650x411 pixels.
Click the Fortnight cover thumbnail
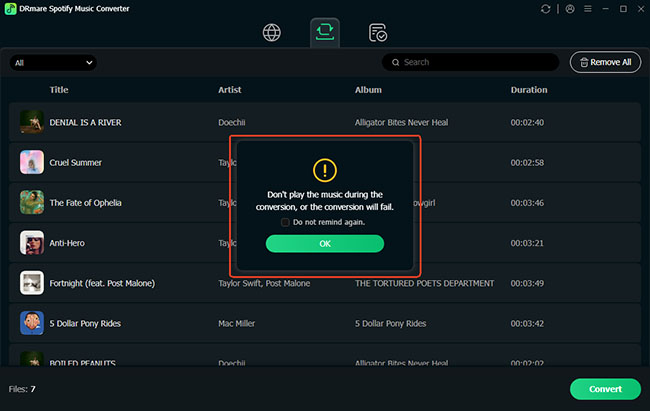32,283
